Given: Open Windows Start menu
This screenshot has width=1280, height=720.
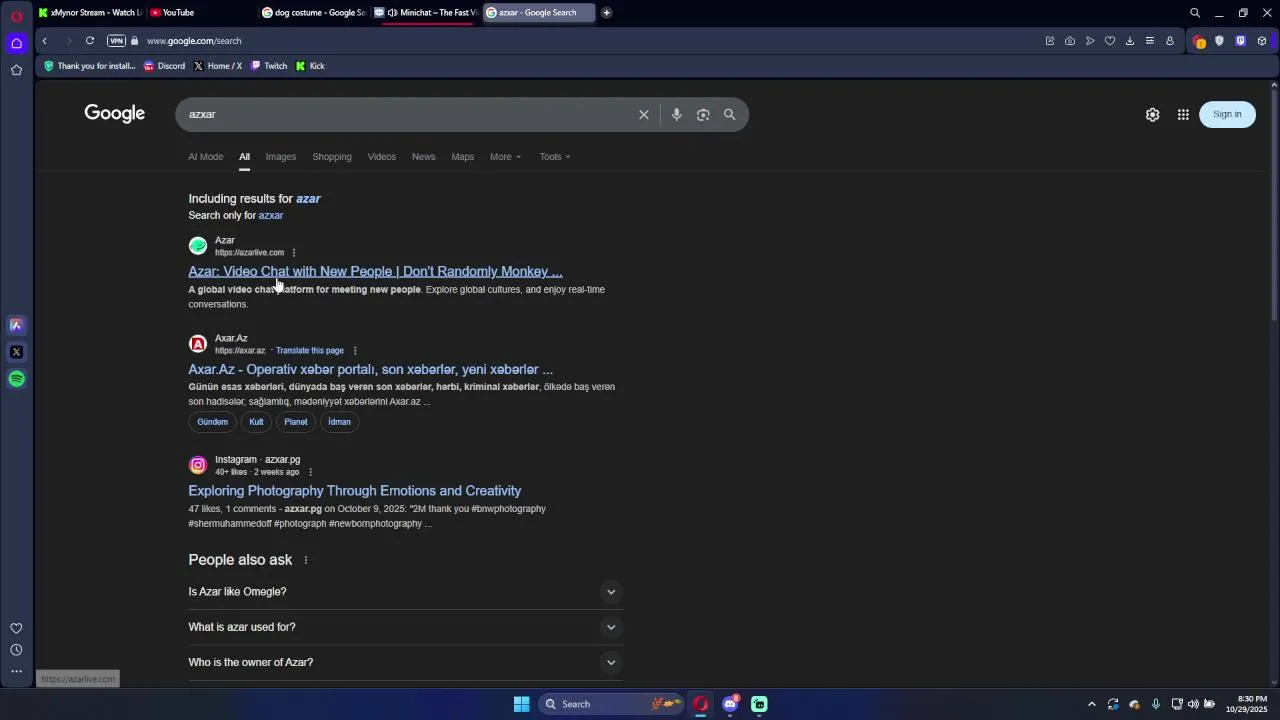Looking at the screenshot, I should pos(521,704).
